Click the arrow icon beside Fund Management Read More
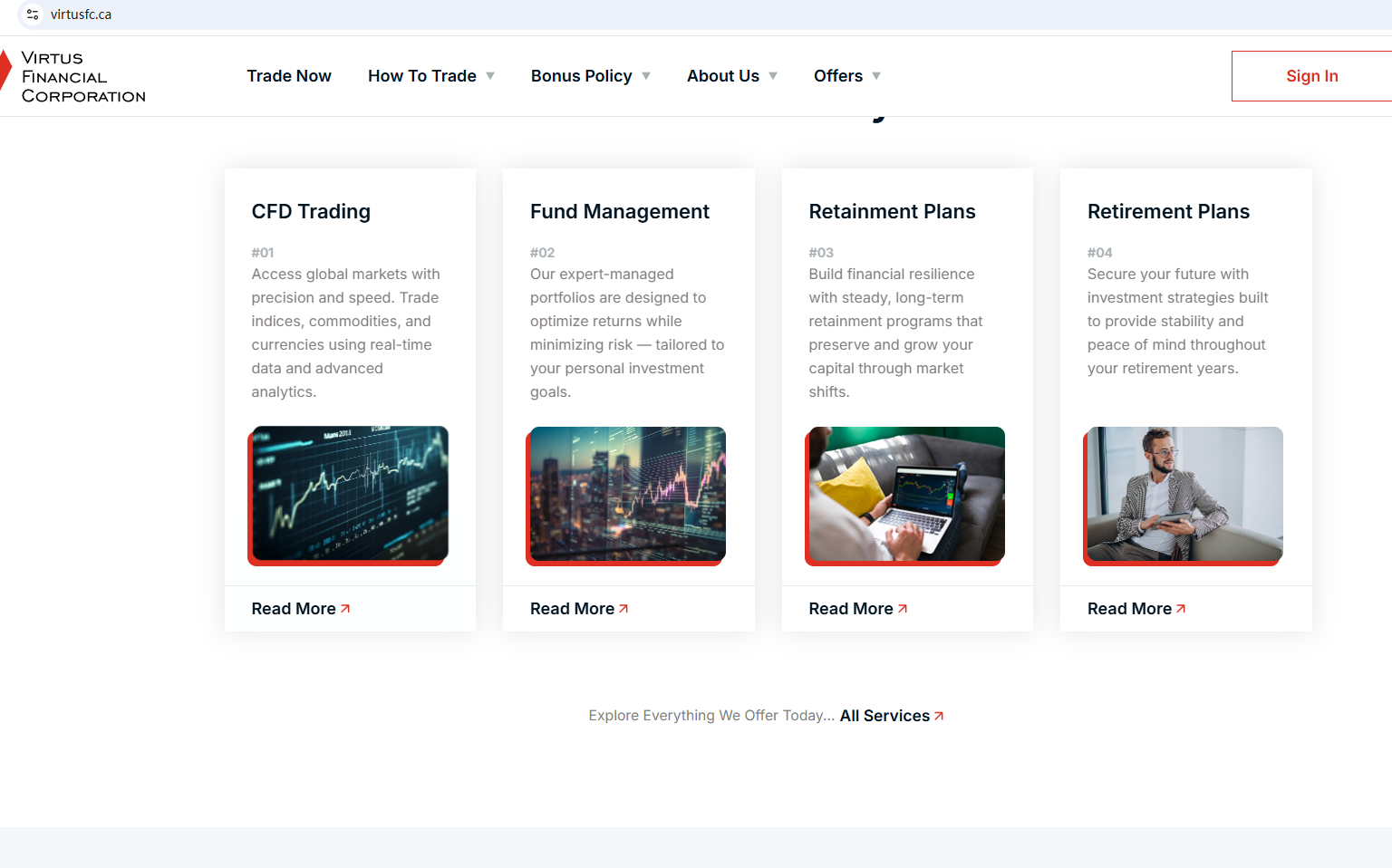This screenshot has width=1392, height=868. 623,609
